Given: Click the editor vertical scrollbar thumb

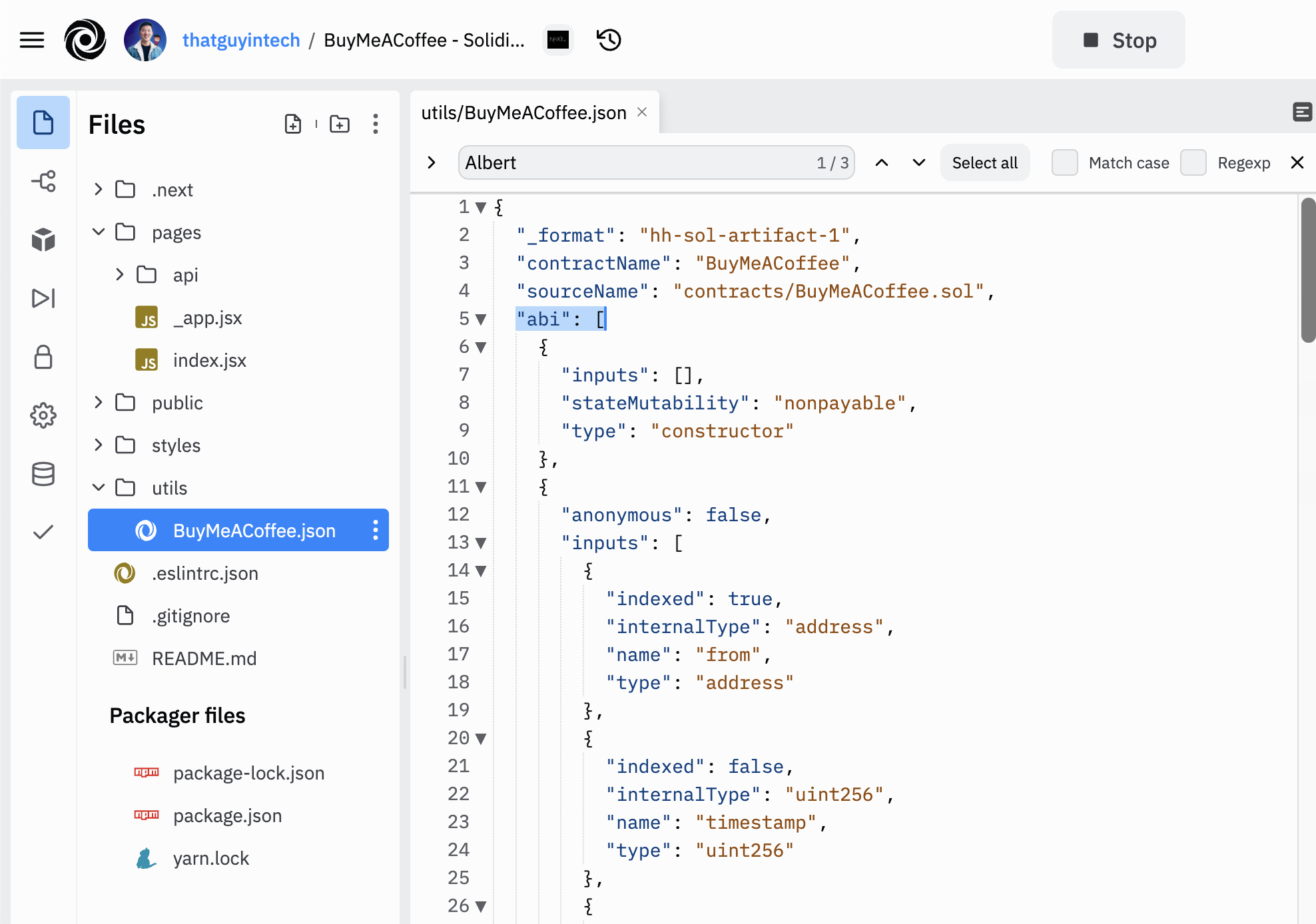Looking at the screenshot, I should click(x=1308, y=270).
